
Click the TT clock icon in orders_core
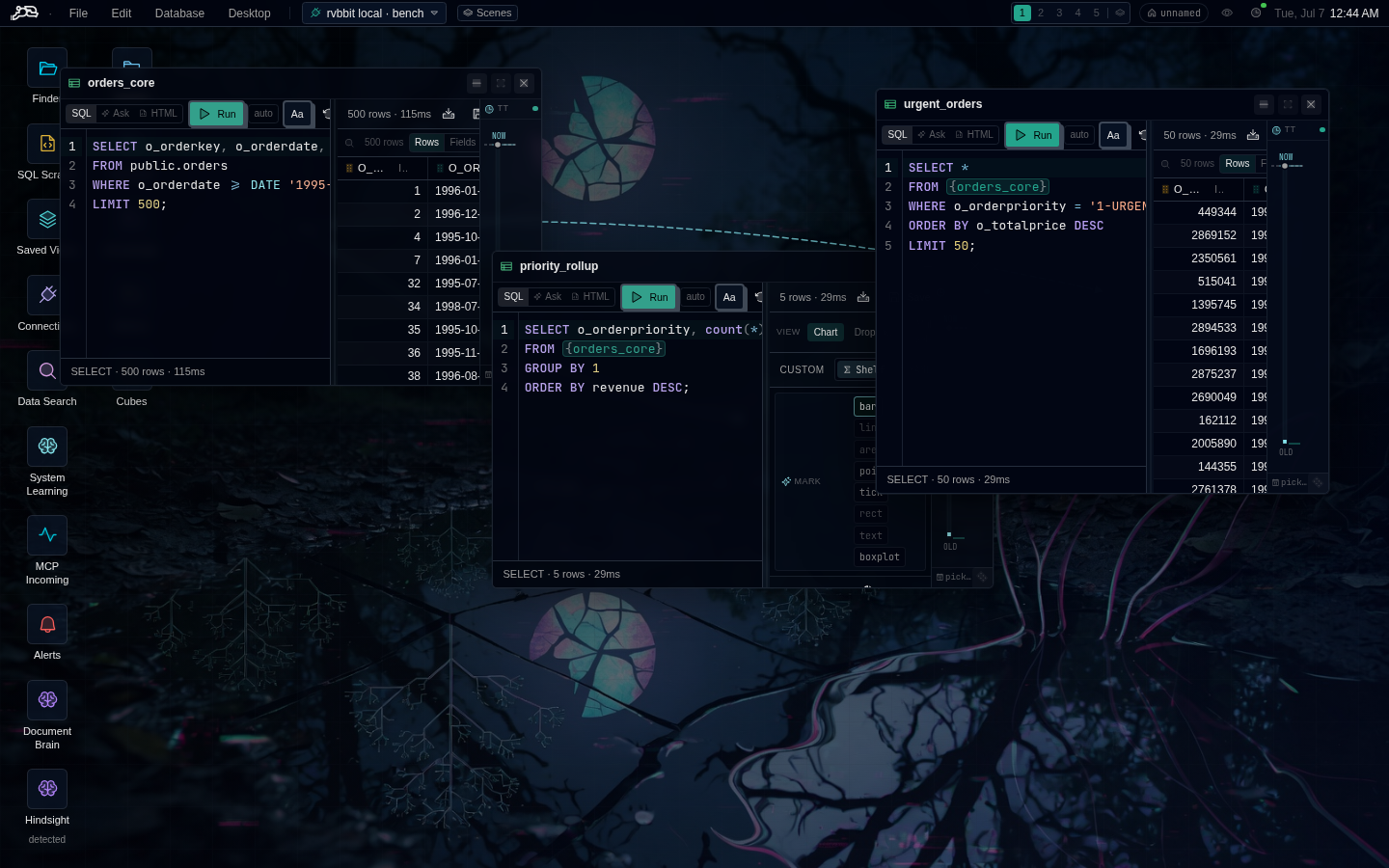(489, 109)
